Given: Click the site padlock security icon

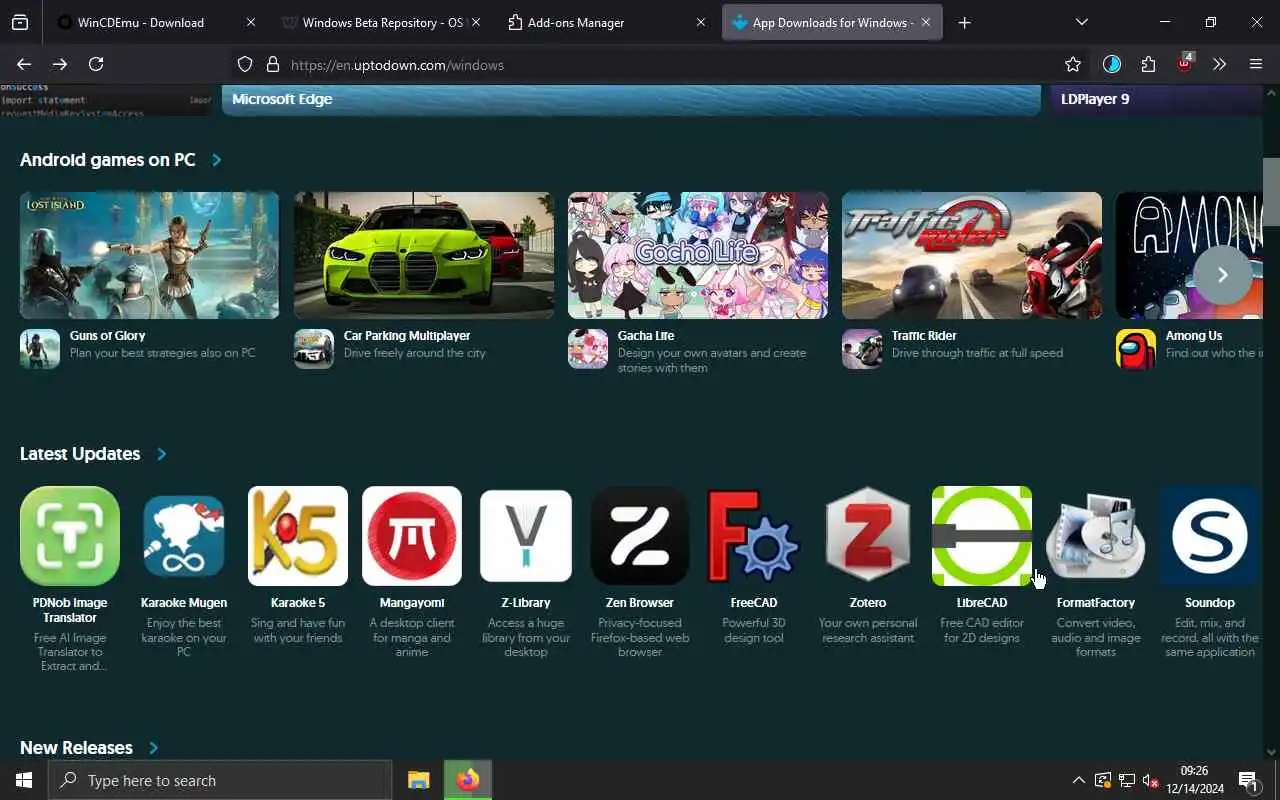Looking at the screenshot, I should tap(272, 64).
